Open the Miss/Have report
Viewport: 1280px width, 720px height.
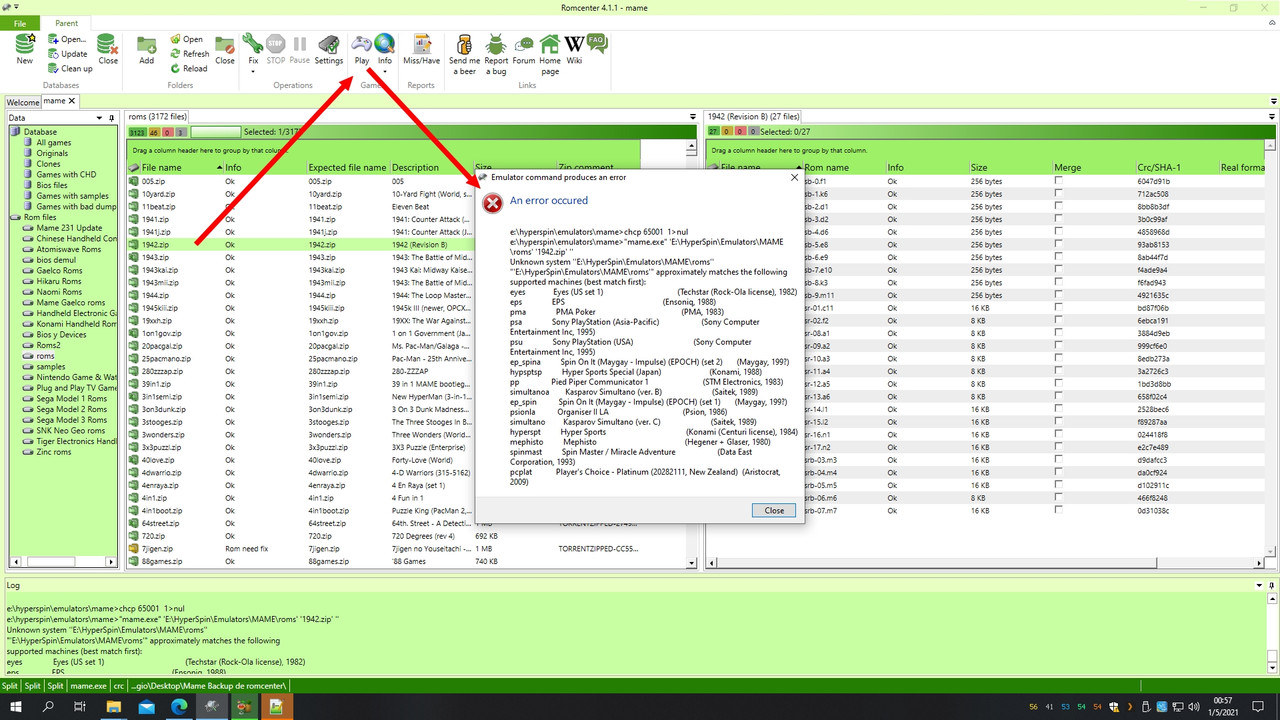[x=421, y=49]
